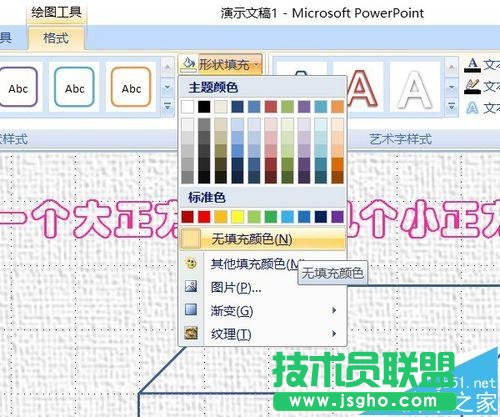The width and height of the screenshot is (500, 417).
Task: Click the palette icon beside 其他填充颜色
Action: [x=191, y=263]
